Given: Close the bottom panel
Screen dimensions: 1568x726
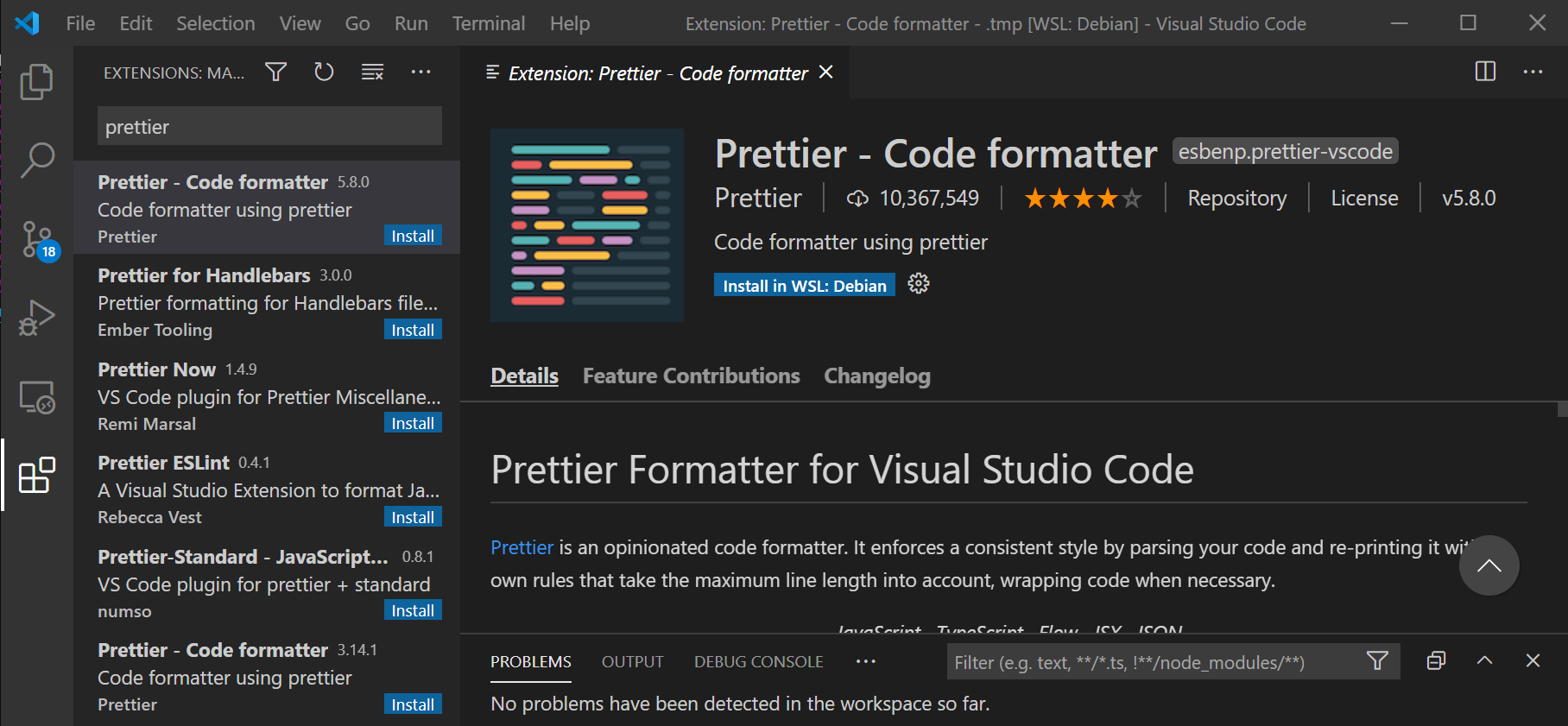Looking at the screenshot, I should (x=1533, y=660).
